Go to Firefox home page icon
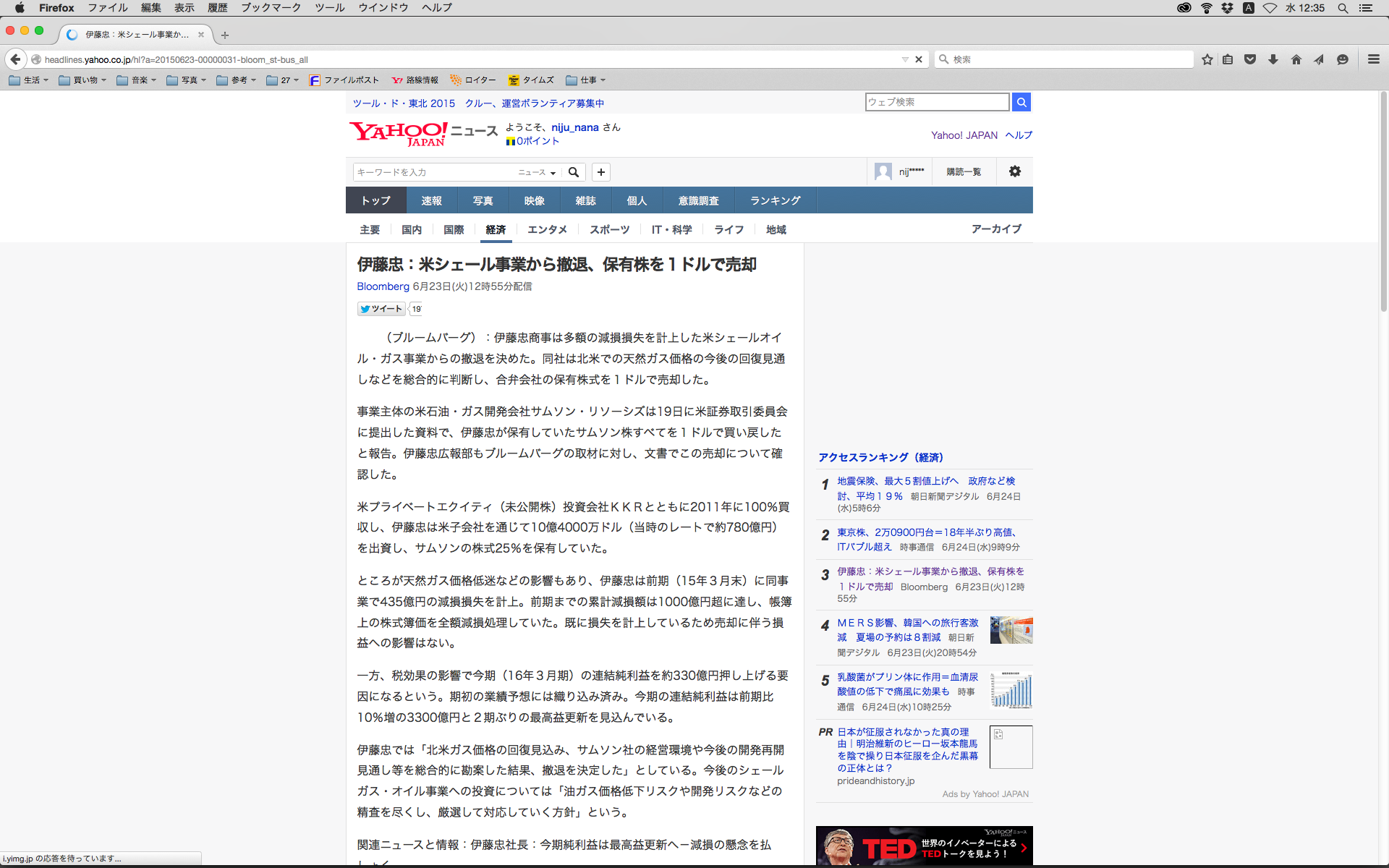Image resolution: width=1389 pixels, height=868 pixels. (1296, 59)
